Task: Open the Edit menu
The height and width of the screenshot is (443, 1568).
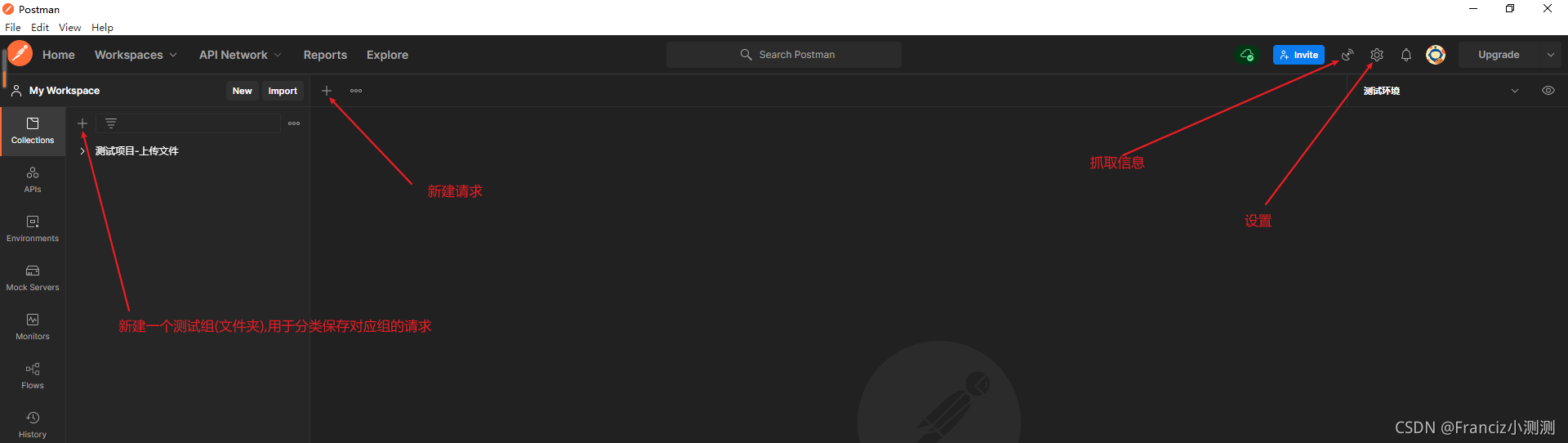Action: tap(40, 27)
